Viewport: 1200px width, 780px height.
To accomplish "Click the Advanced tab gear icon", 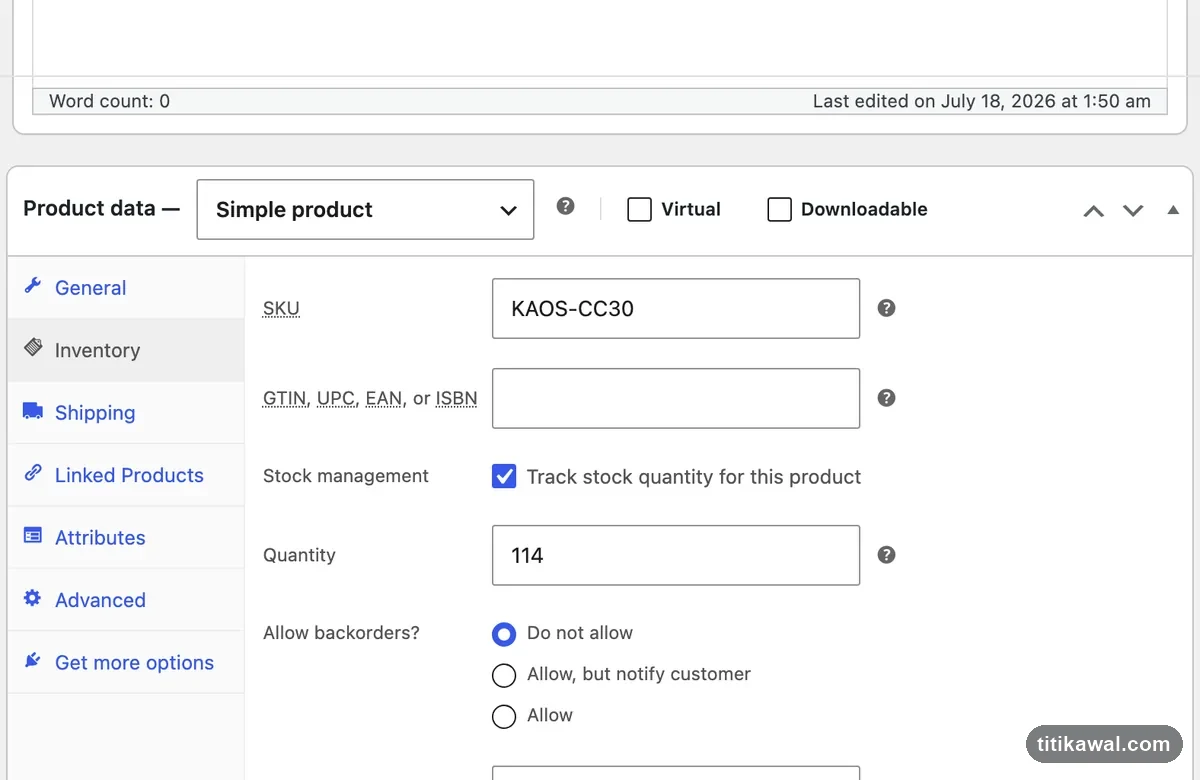I will point(33,598).
